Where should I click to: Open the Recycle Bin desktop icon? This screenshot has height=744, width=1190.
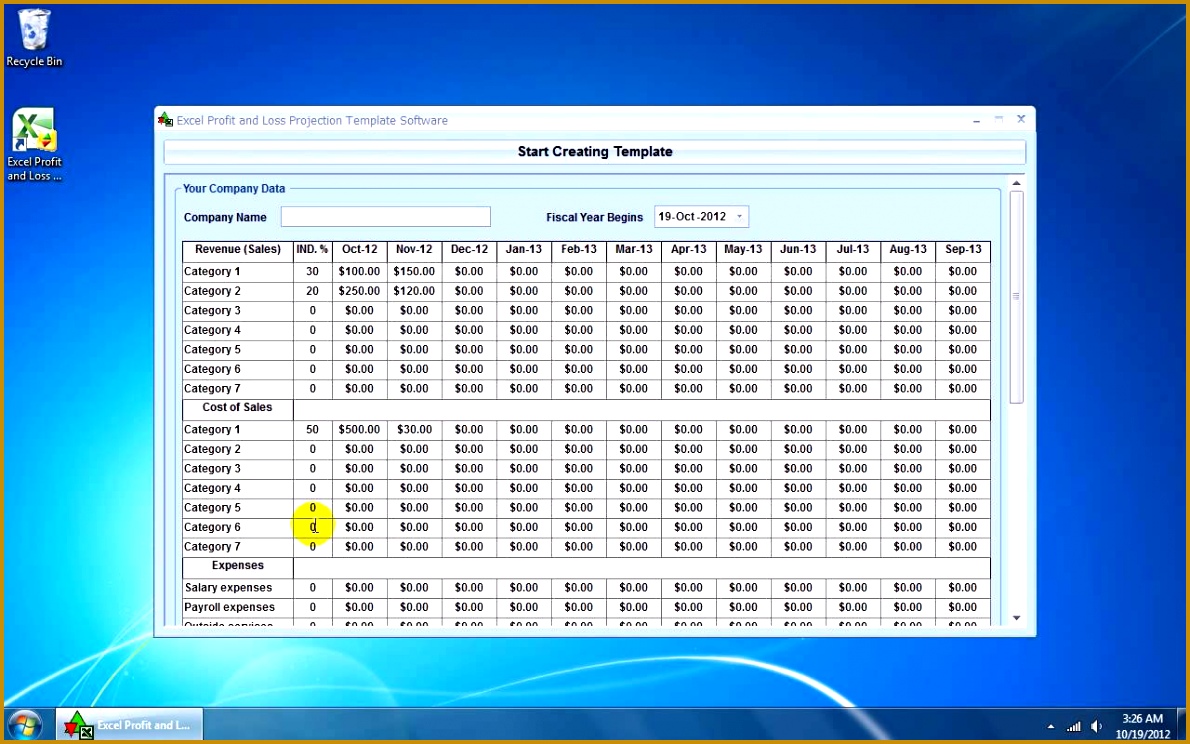pyautogui.click(x=33, y=38)
